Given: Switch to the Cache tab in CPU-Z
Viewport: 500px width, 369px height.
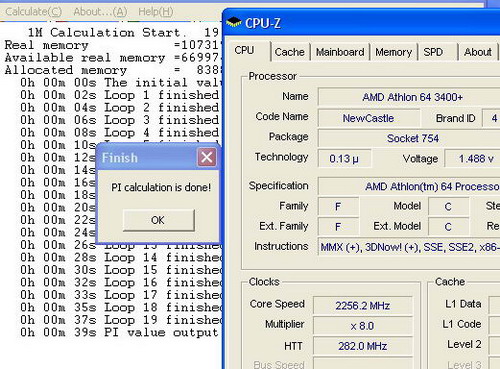Looking at the screenshot, I should point(290,52).
